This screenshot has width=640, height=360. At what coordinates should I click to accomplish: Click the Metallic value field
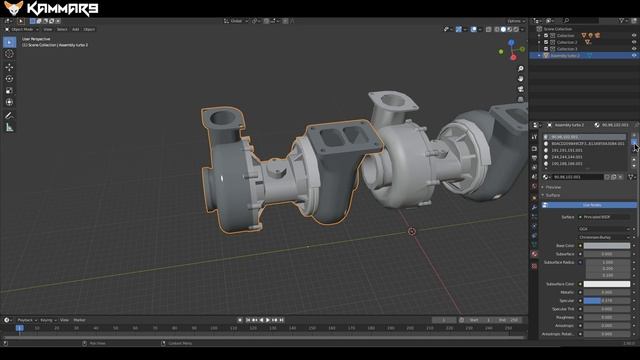[607, 292]
